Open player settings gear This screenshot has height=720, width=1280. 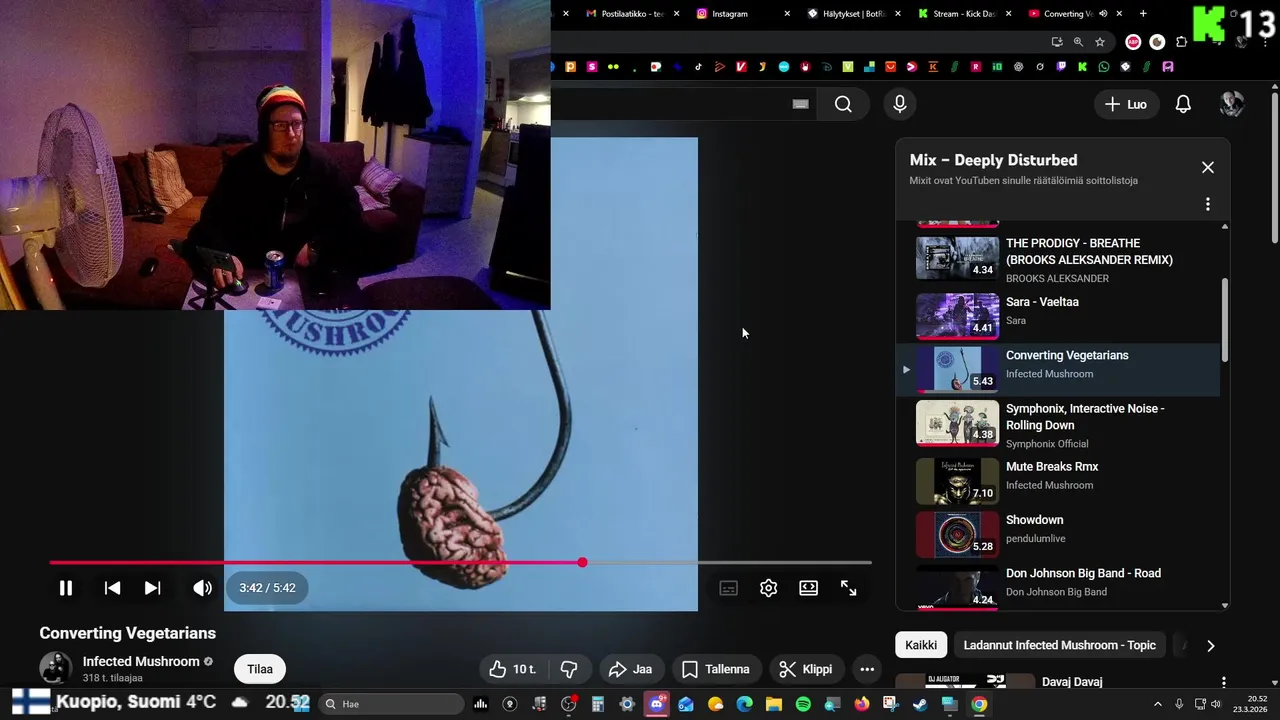tap(768, 588)
